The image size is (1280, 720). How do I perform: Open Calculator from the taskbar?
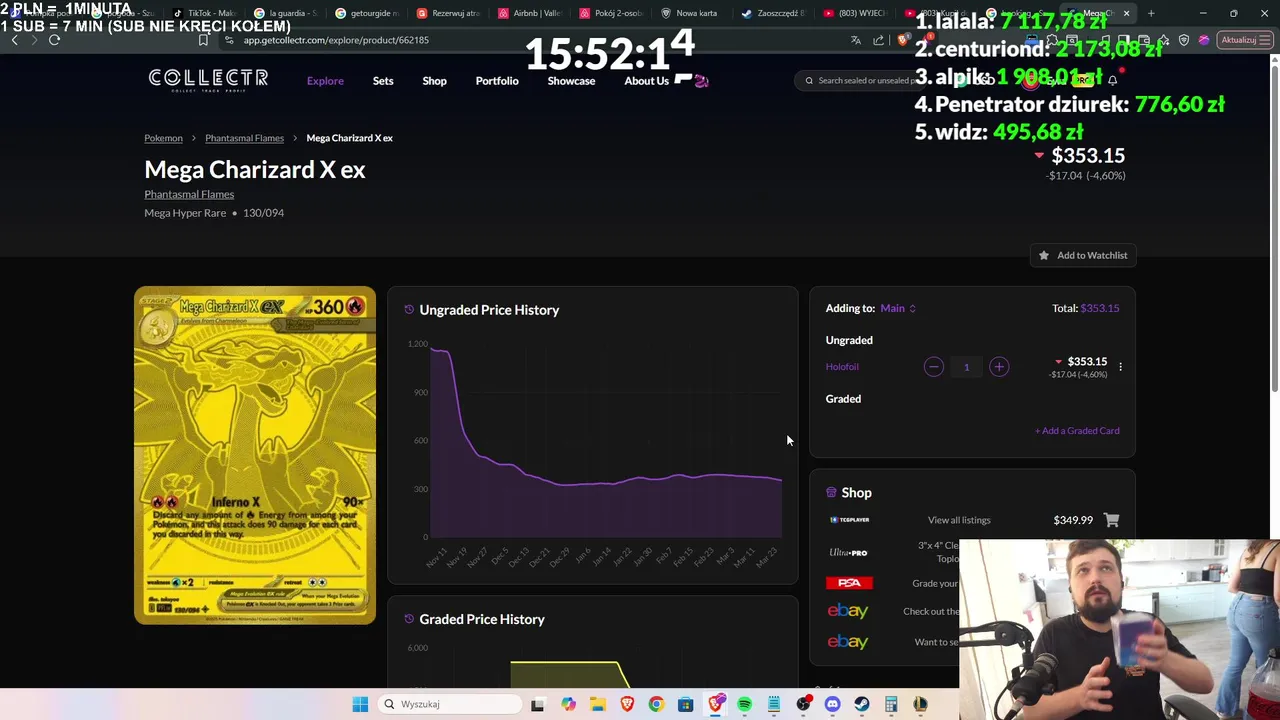pyautogui.click(x=891, y=704)
